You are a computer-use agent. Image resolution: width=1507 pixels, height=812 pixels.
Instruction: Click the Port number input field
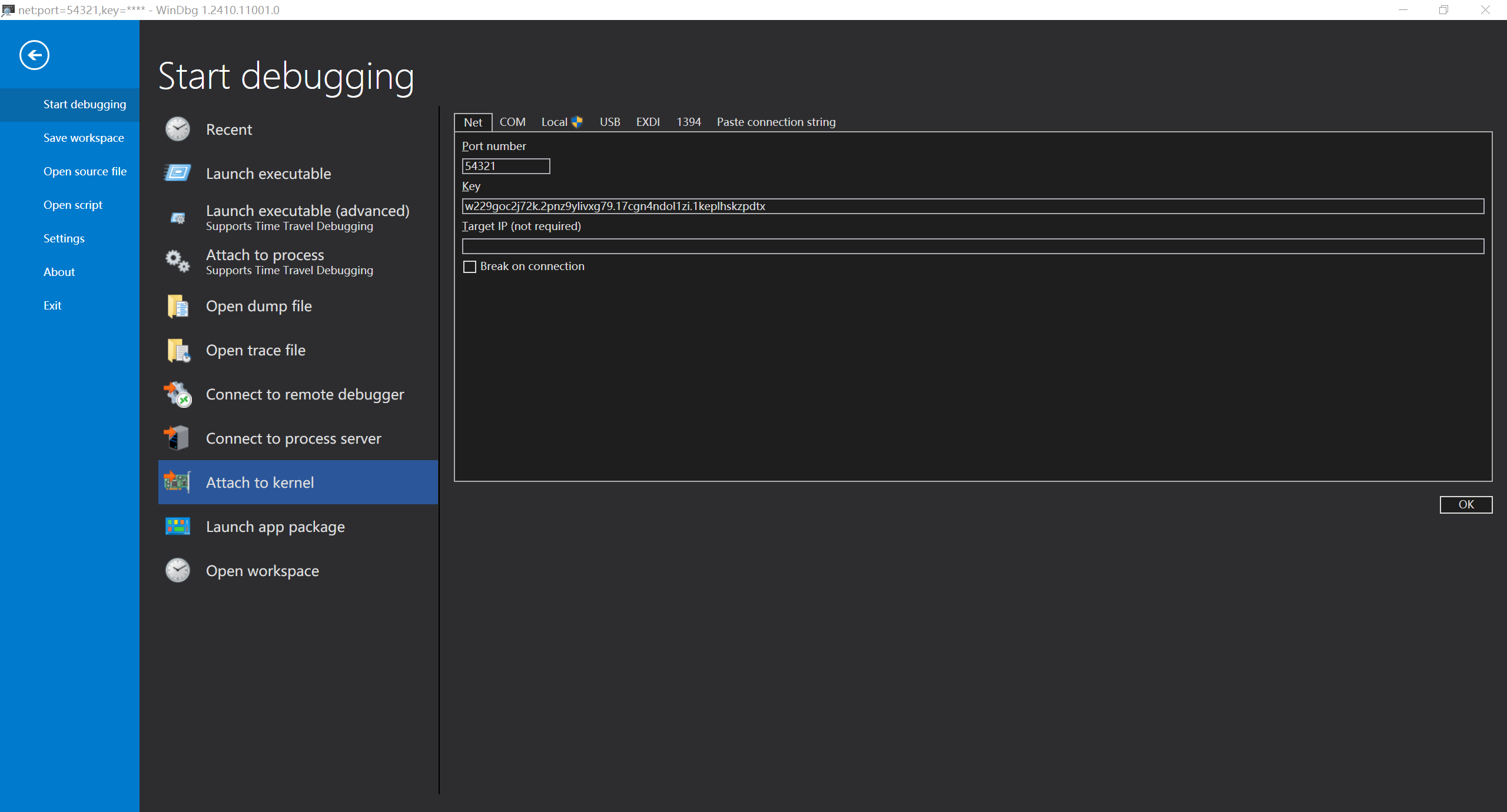506,166
